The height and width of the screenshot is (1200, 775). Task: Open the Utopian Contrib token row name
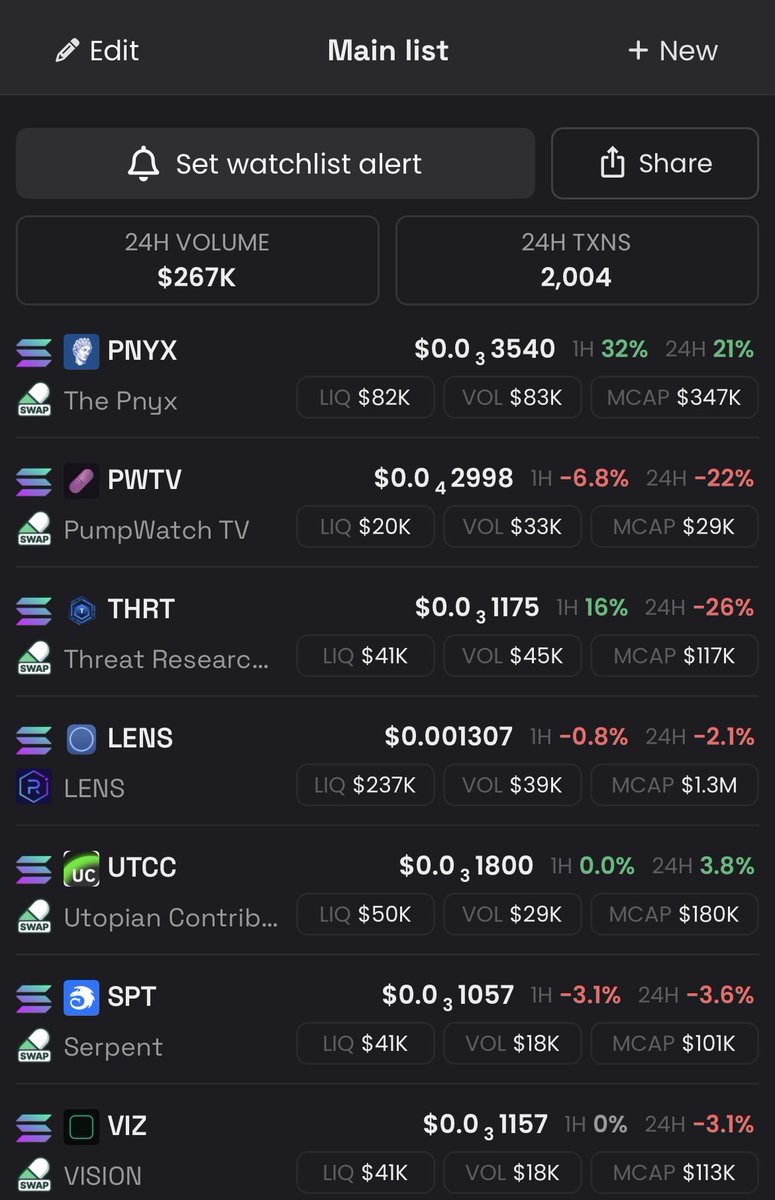tap(171, 916)
